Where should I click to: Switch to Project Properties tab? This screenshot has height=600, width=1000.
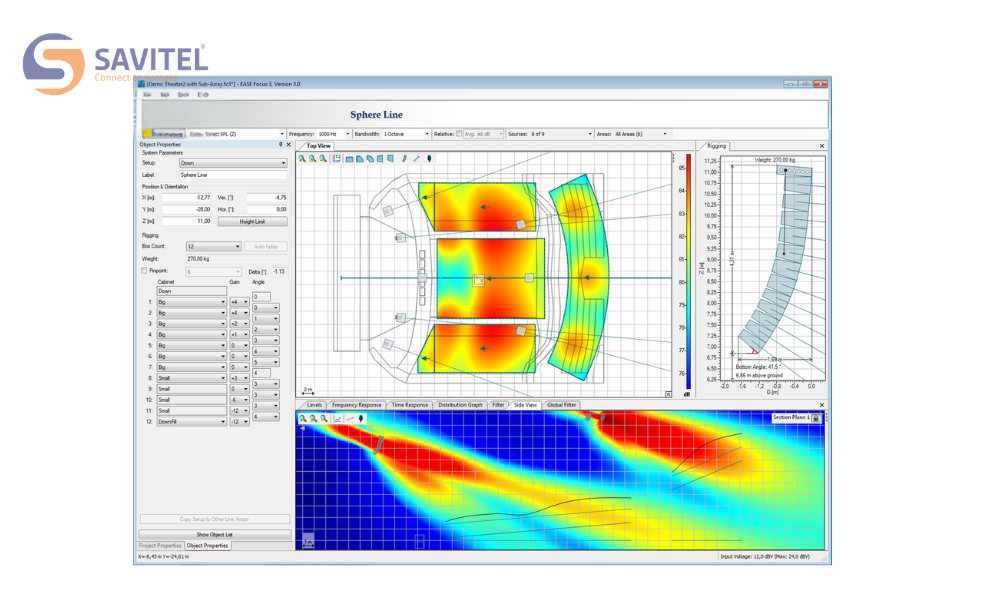pos(161,546)
